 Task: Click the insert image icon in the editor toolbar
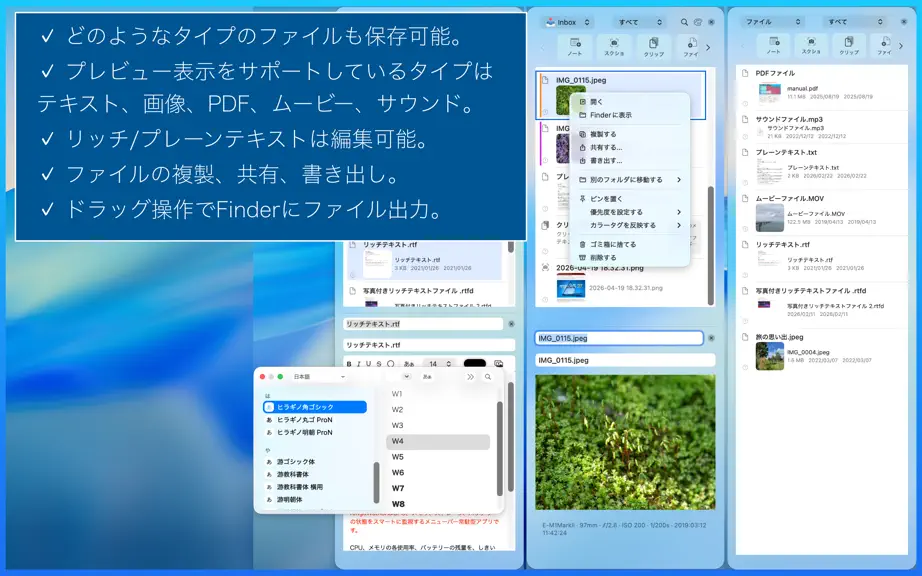[498, 364]
